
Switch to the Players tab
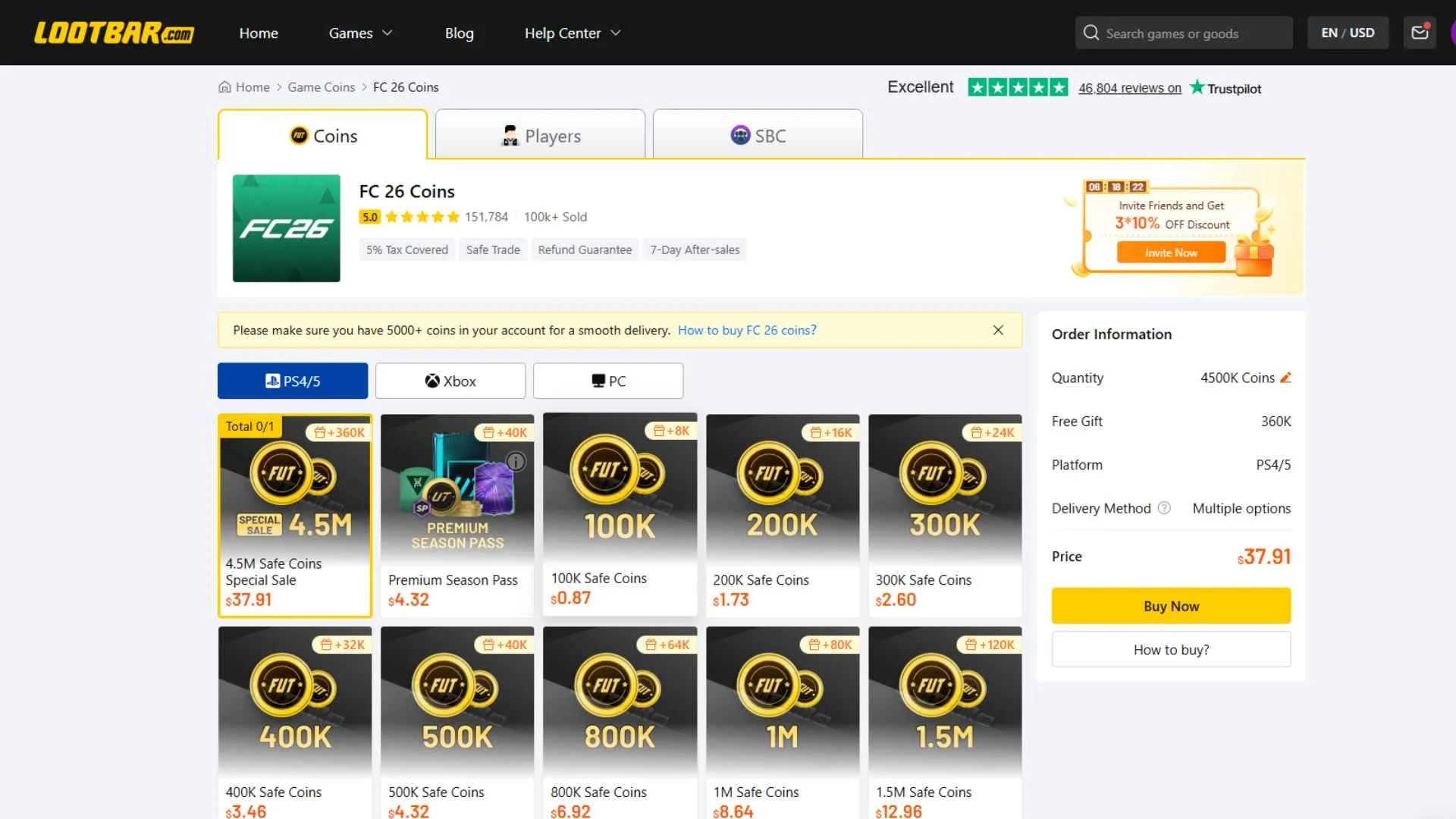[x=541, y=135]
